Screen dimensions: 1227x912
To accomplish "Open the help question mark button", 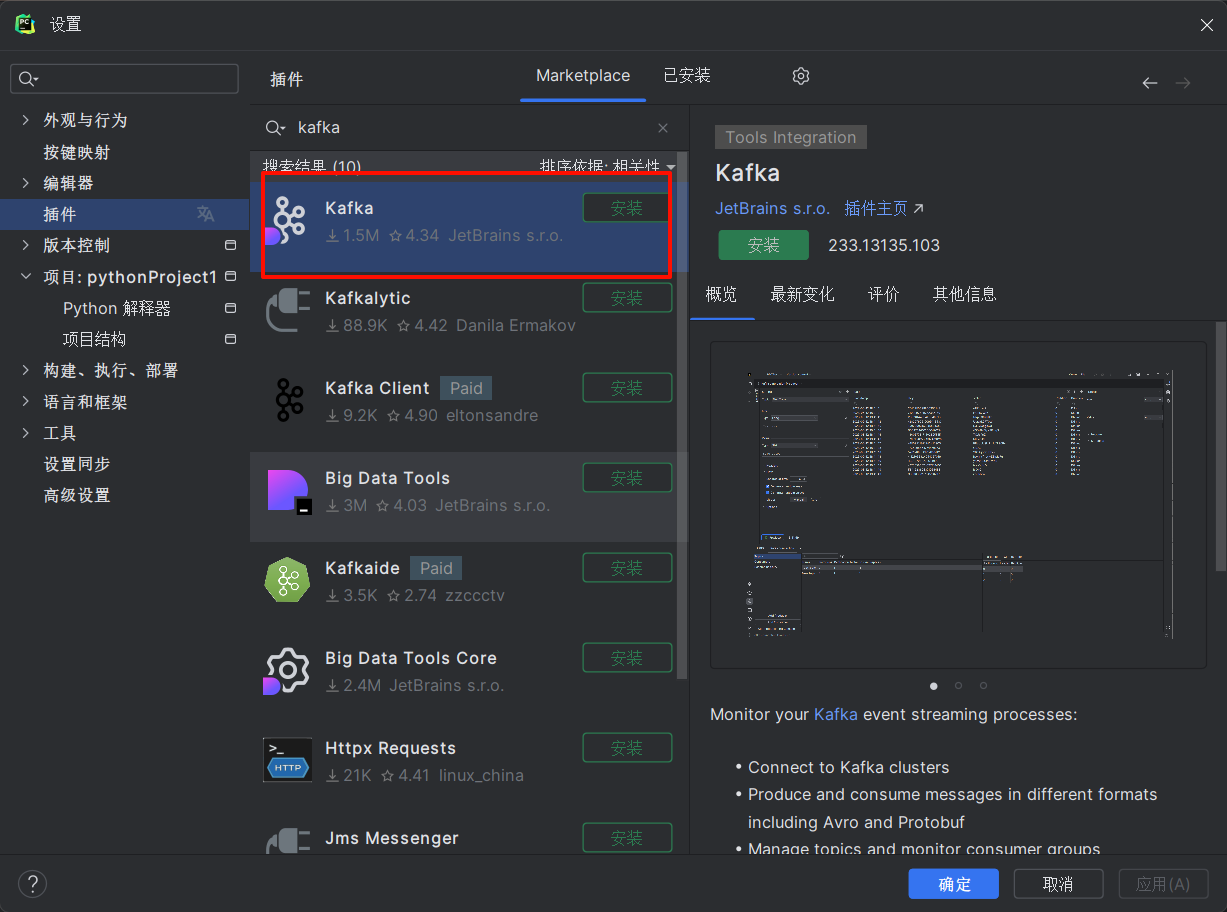I will (x=33, y=884).
